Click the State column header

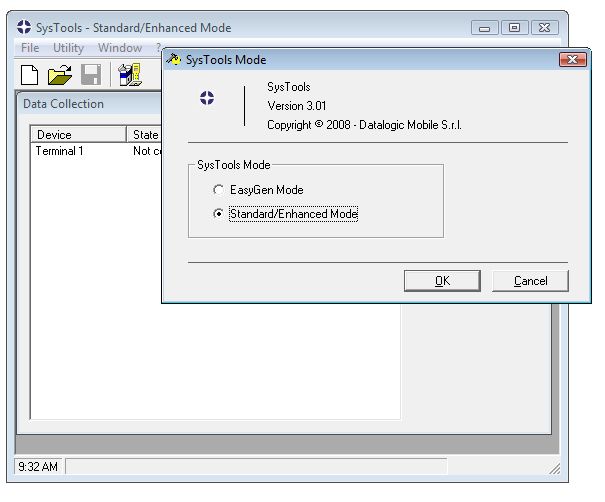[144, 134]
